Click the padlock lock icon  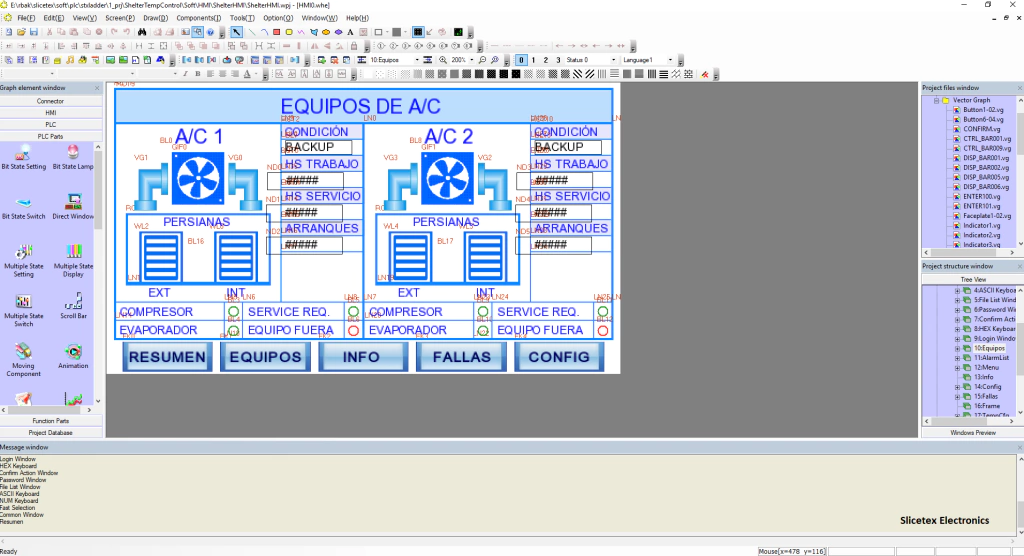click(x=354, y=46)
